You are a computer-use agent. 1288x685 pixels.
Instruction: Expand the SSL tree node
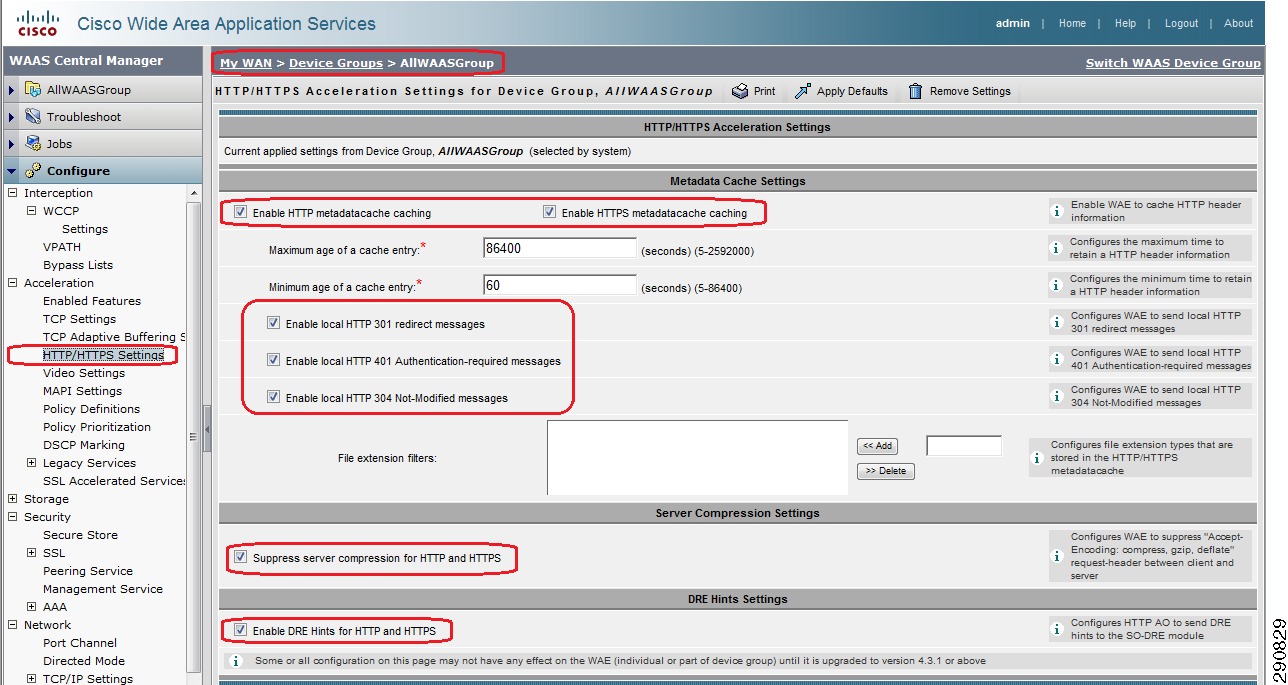[x=32, y=553]
